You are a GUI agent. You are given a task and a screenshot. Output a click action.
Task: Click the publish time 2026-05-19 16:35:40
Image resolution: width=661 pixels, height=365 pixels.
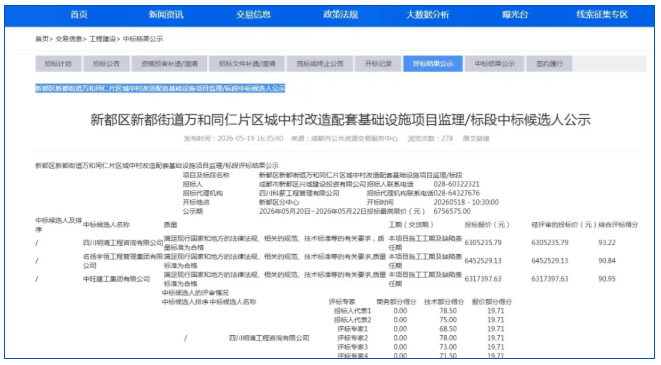coord(250,138)
